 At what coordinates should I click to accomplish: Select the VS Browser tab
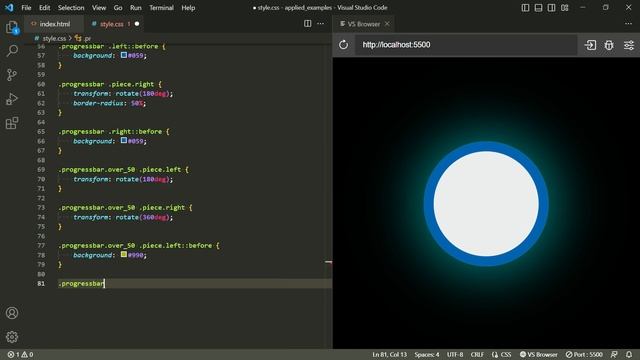click(x=363, y=24)
